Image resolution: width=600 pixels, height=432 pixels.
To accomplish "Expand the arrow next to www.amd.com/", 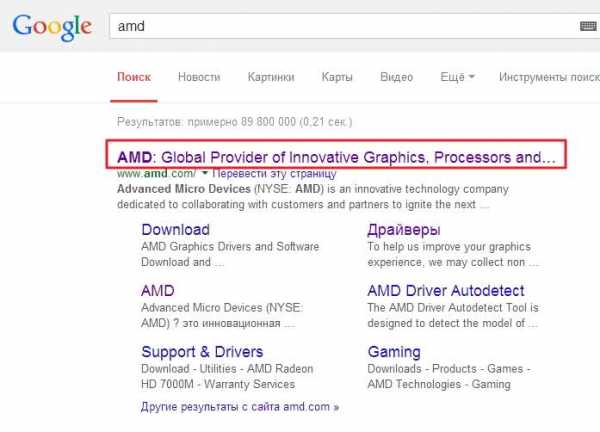I will [205, 174].
